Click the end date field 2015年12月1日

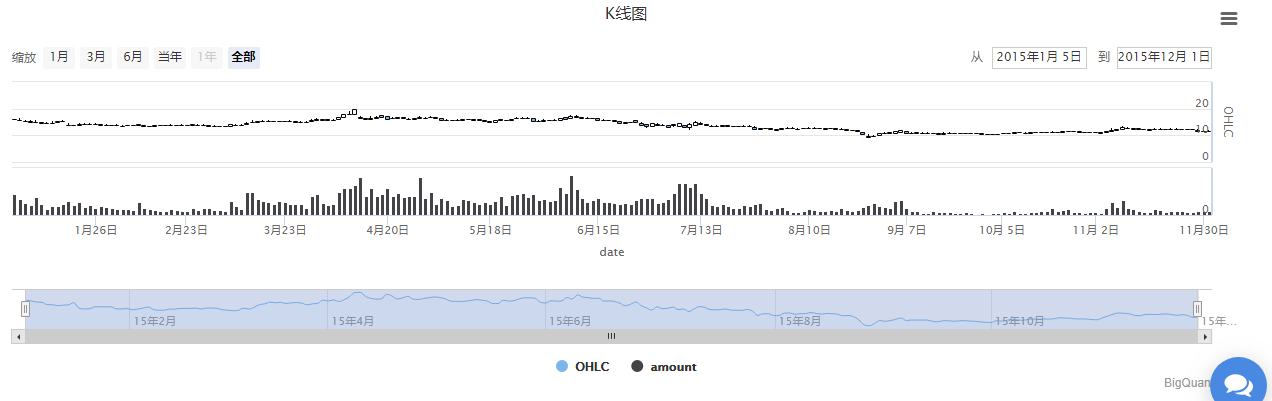(x=1164, y=57)
